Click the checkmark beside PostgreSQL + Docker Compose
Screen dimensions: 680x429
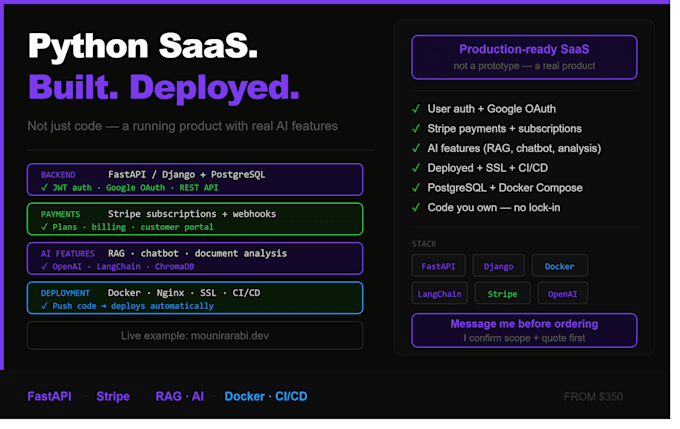point(416,188)
